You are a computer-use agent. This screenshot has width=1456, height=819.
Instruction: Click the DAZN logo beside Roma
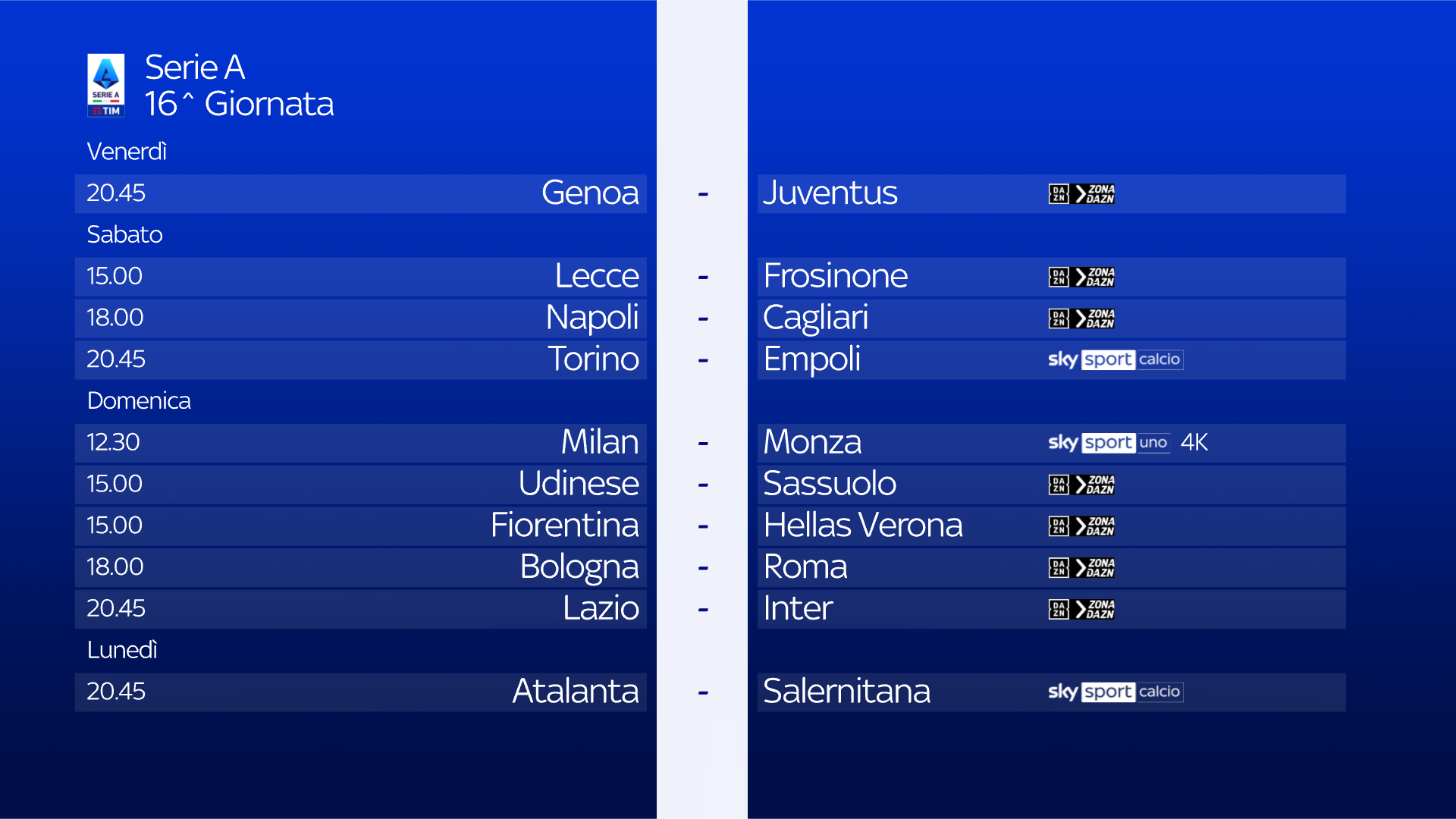tap(1081, 568)
